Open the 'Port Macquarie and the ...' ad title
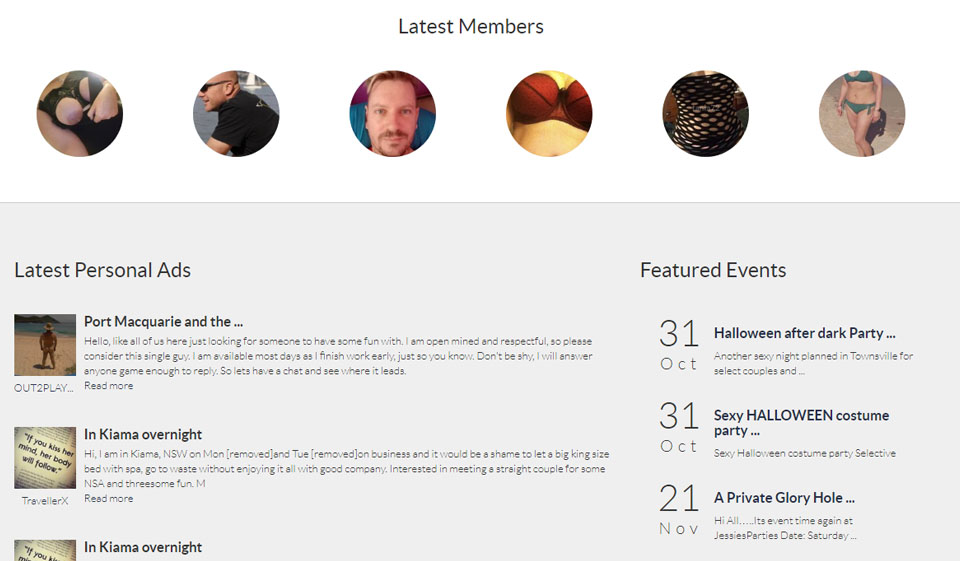 (x=164, y=322)
